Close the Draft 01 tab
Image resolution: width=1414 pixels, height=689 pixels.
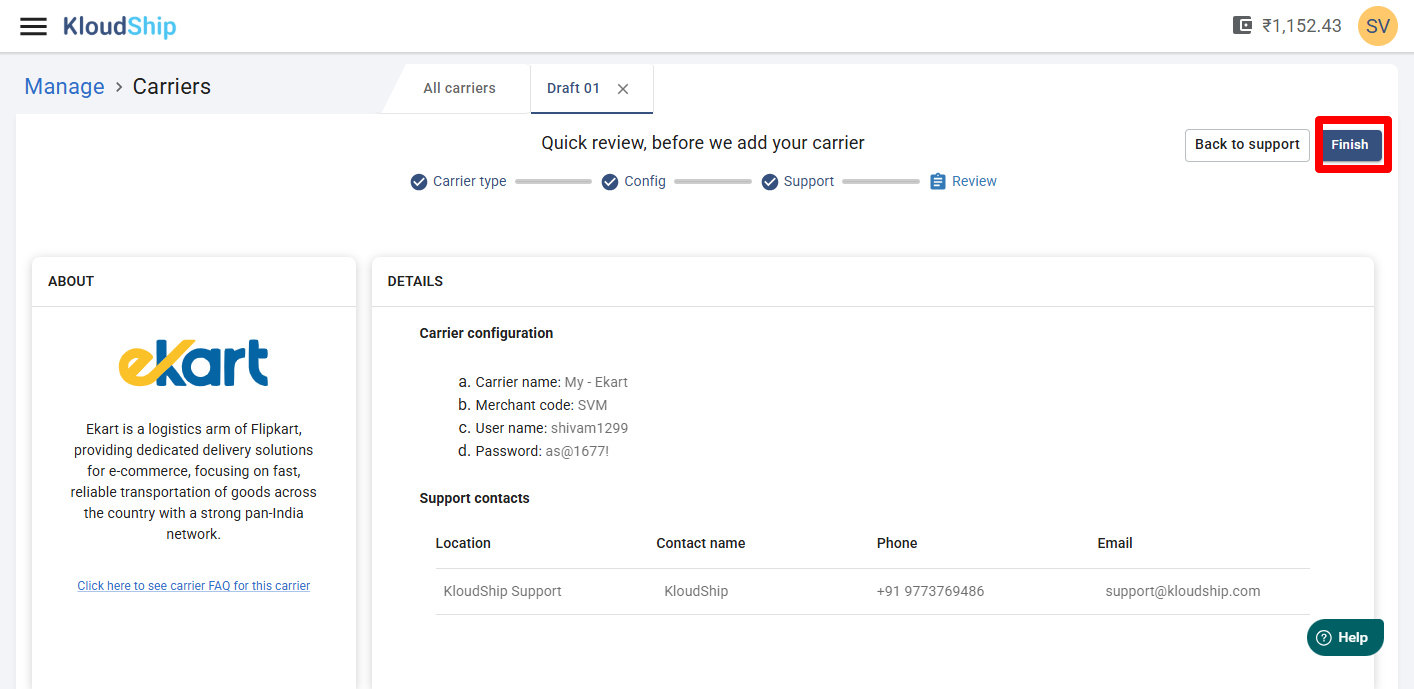[x=623, y=89]
